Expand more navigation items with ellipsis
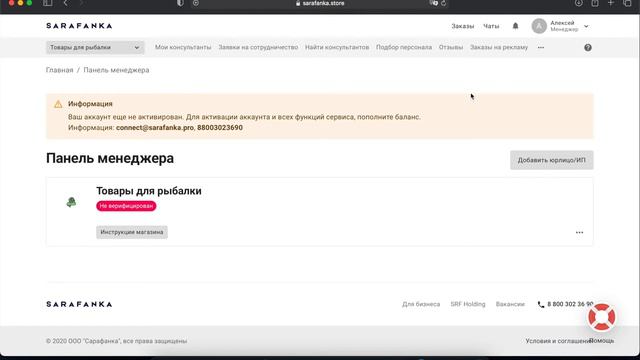Screen dimensions: 640x360 pos(541,47)
